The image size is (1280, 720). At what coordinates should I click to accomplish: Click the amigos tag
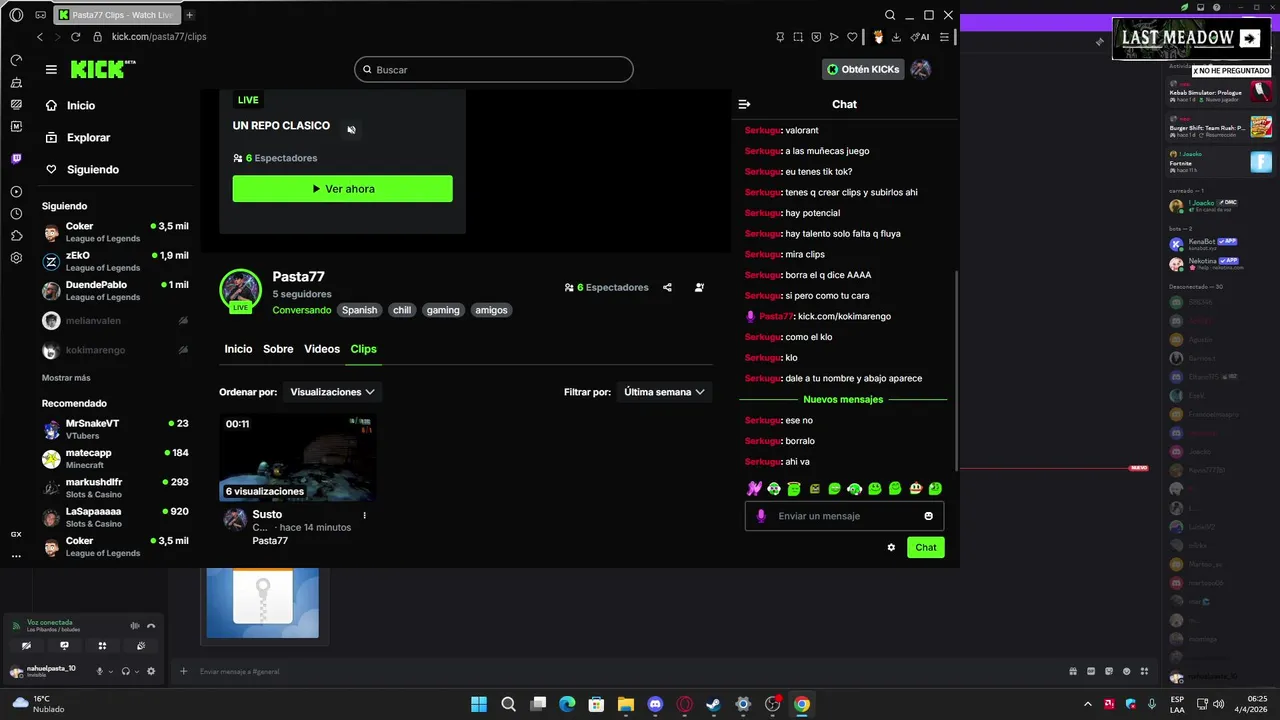(x=491, y=310)
